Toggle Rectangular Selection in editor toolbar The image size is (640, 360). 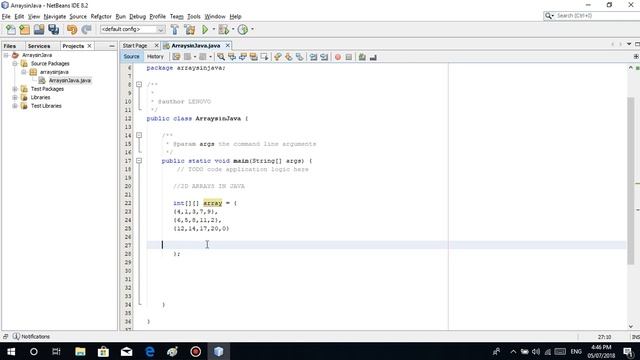[264, 57]
